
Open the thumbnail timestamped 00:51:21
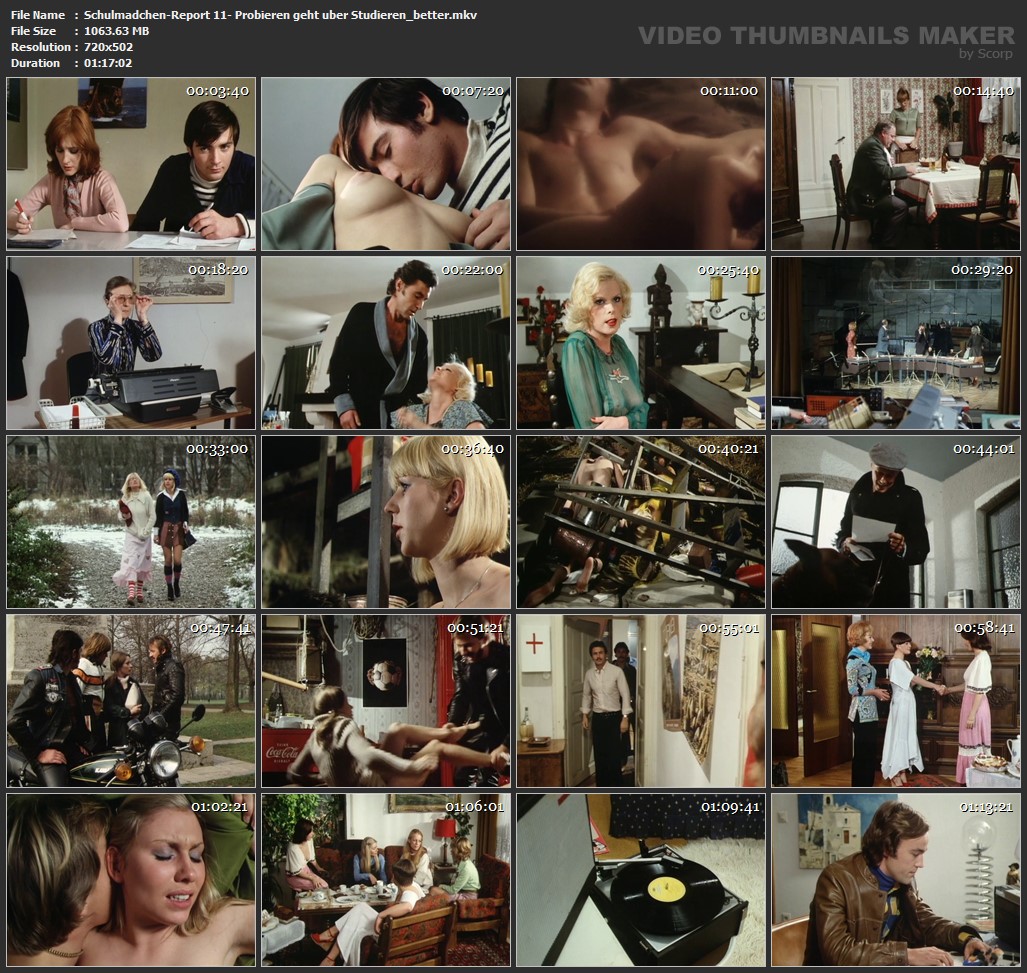[386, 700]
